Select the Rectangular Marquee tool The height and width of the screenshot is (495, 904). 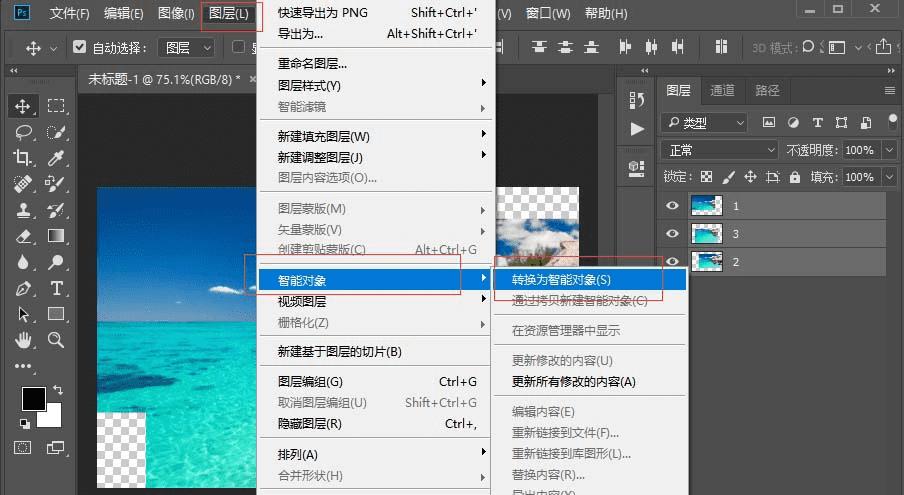[56, 106]
